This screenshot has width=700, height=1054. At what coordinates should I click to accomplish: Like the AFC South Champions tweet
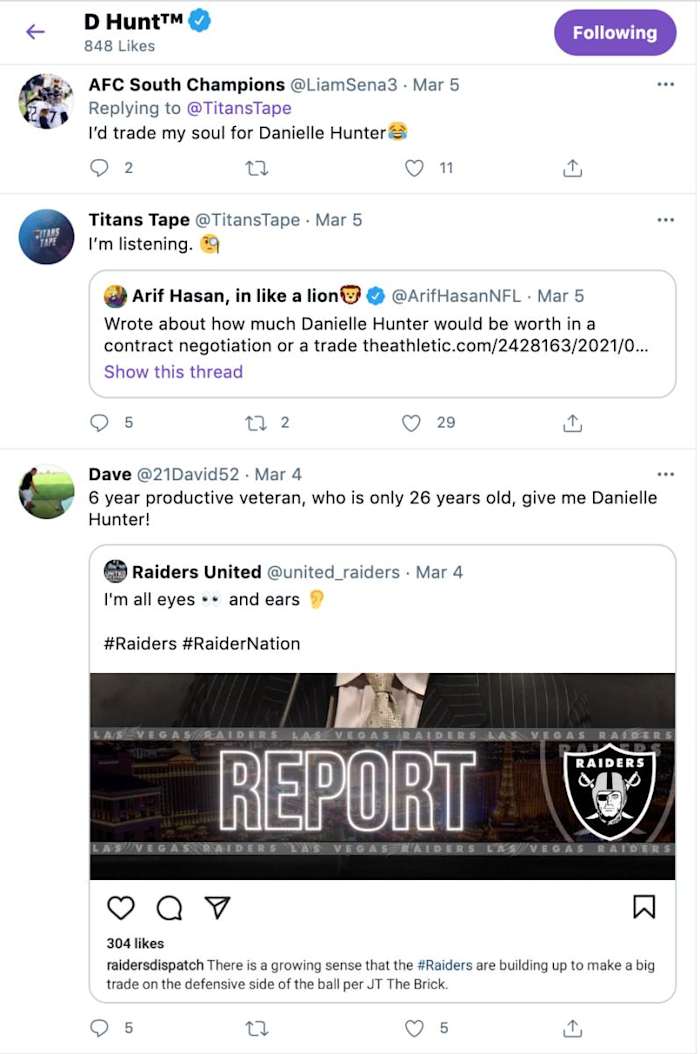click(x=414, y=168)
